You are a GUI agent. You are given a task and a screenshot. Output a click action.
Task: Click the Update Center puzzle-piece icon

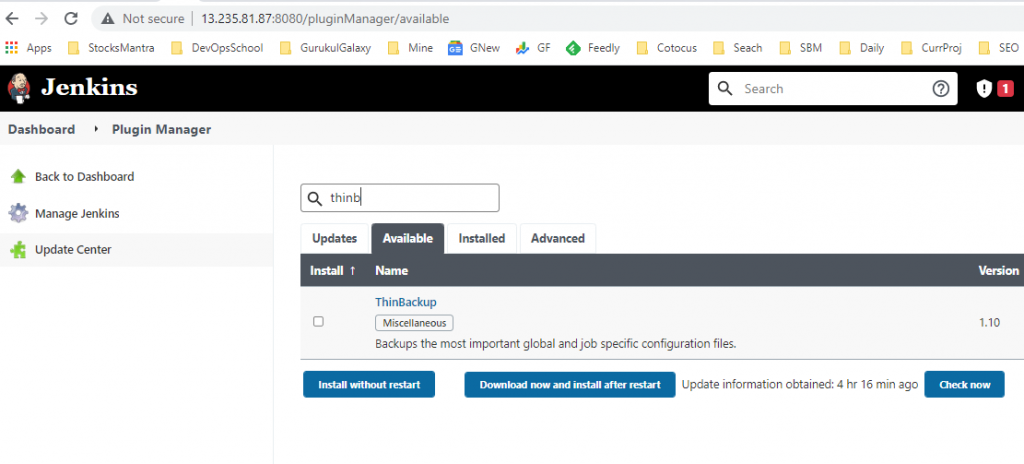(x=18, y=250)
